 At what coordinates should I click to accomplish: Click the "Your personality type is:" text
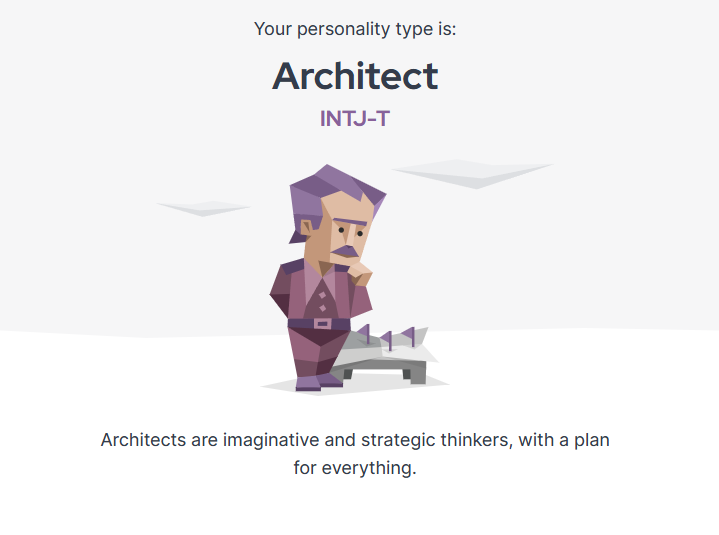355,29
